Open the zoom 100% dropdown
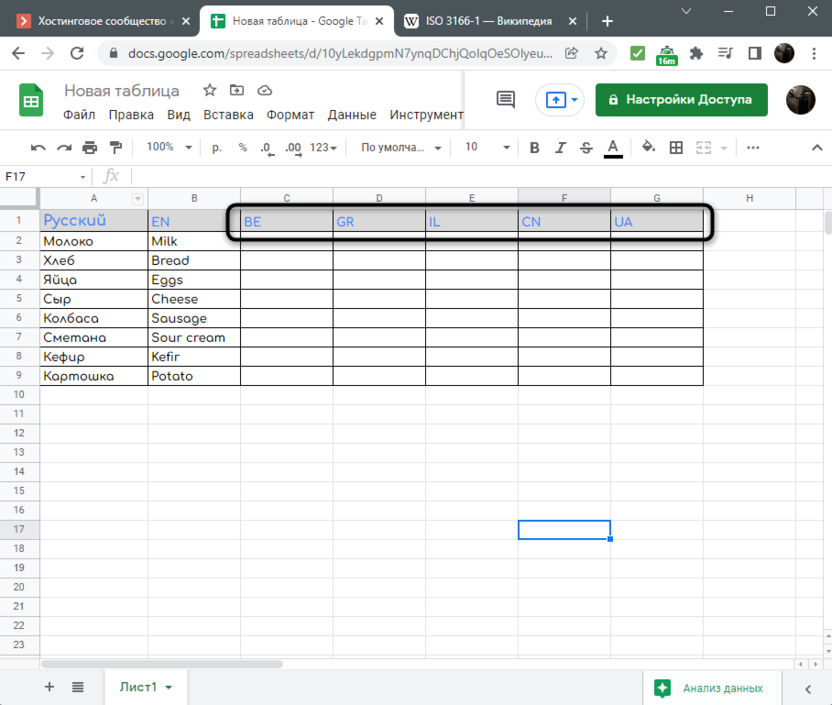The image size is (832, 705). tap(169, 147)
